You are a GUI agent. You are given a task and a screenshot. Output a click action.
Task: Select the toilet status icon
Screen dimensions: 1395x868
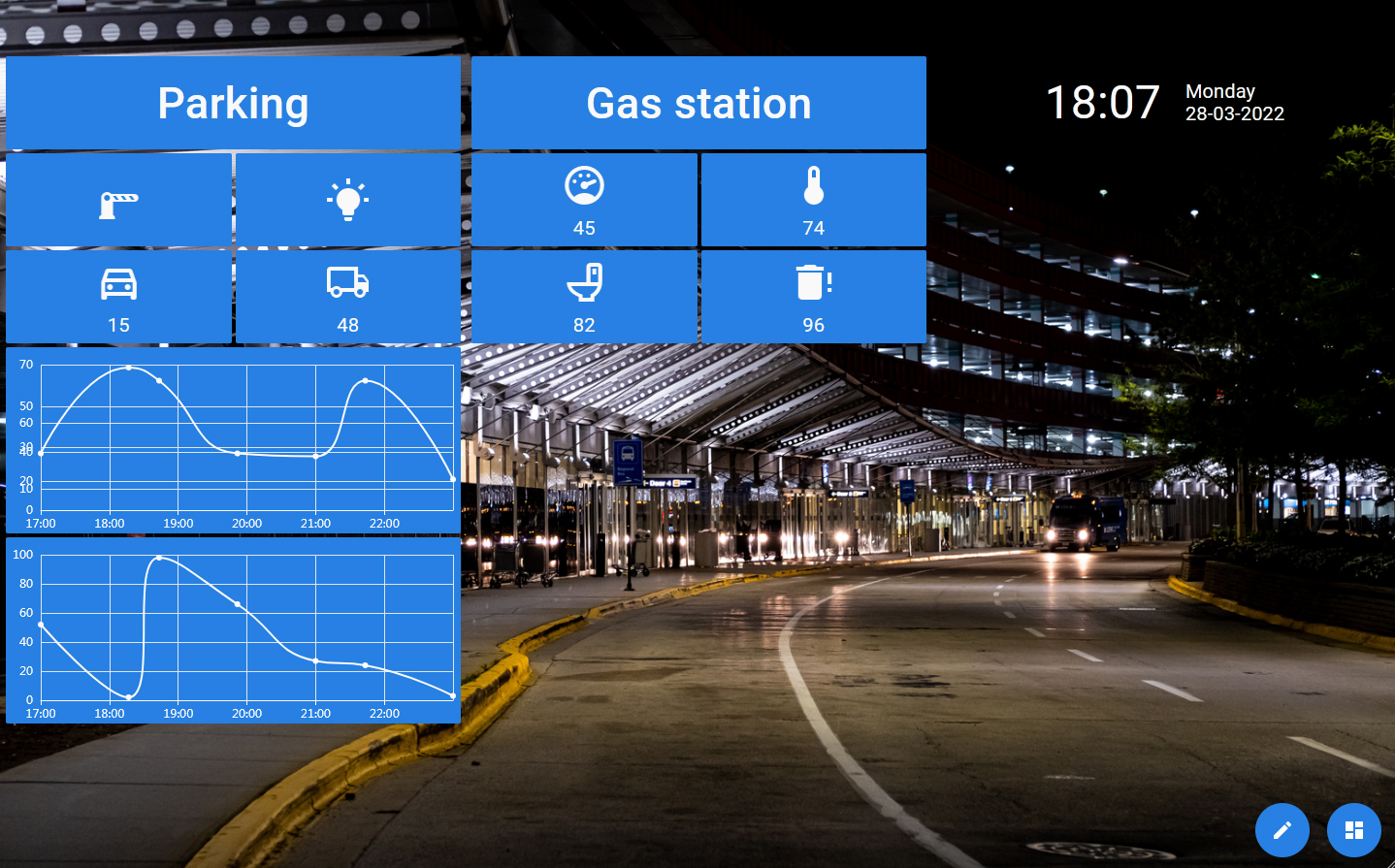[584, 282]
